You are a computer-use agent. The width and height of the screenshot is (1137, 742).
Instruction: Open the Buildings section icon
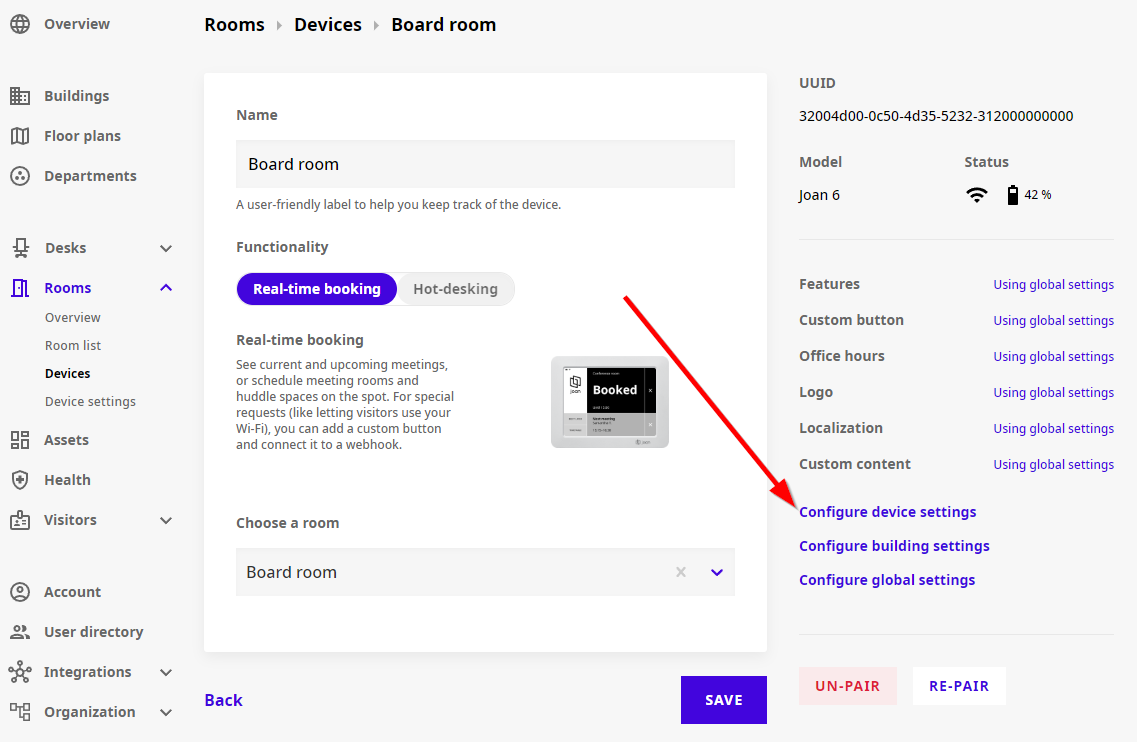(x=20, y=95)
